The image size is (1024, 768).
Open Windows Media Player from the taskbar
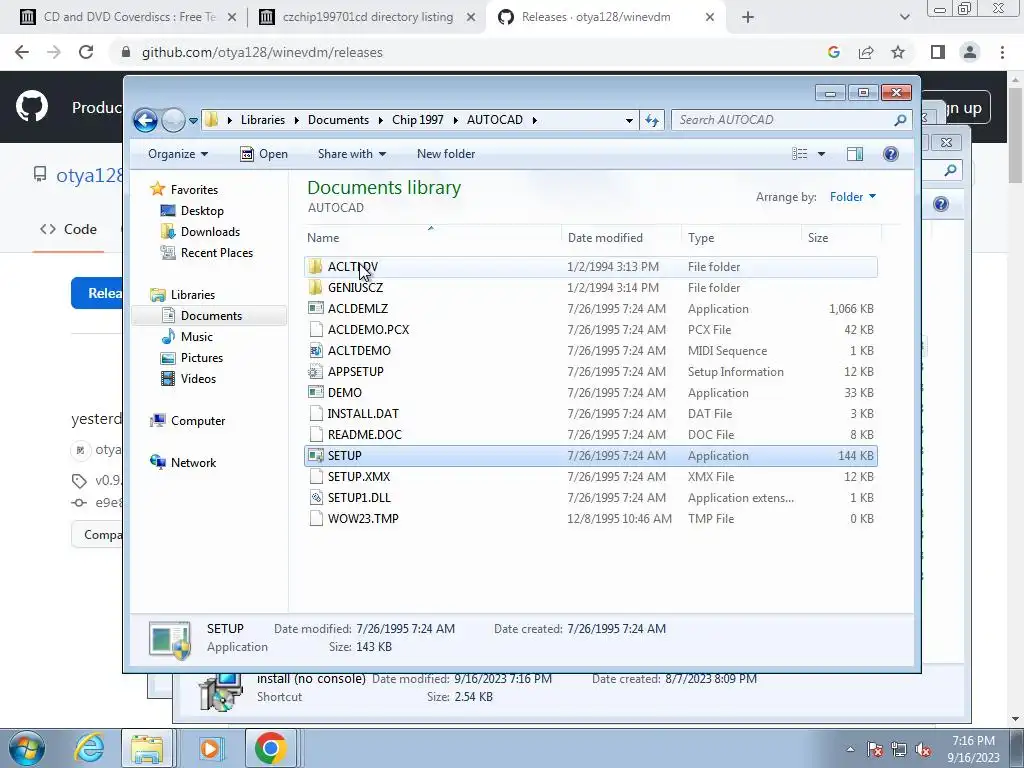pyautogui.click(x=210, y=748)
